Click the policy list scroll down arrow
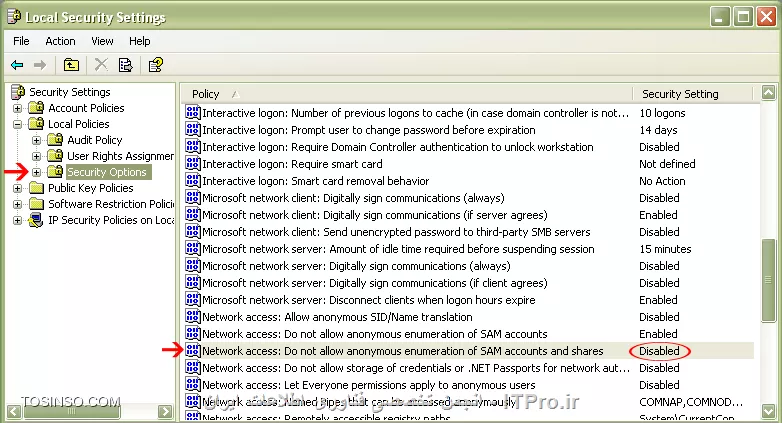The width and height of the screenshot is (782, 423). pos(769,411)
